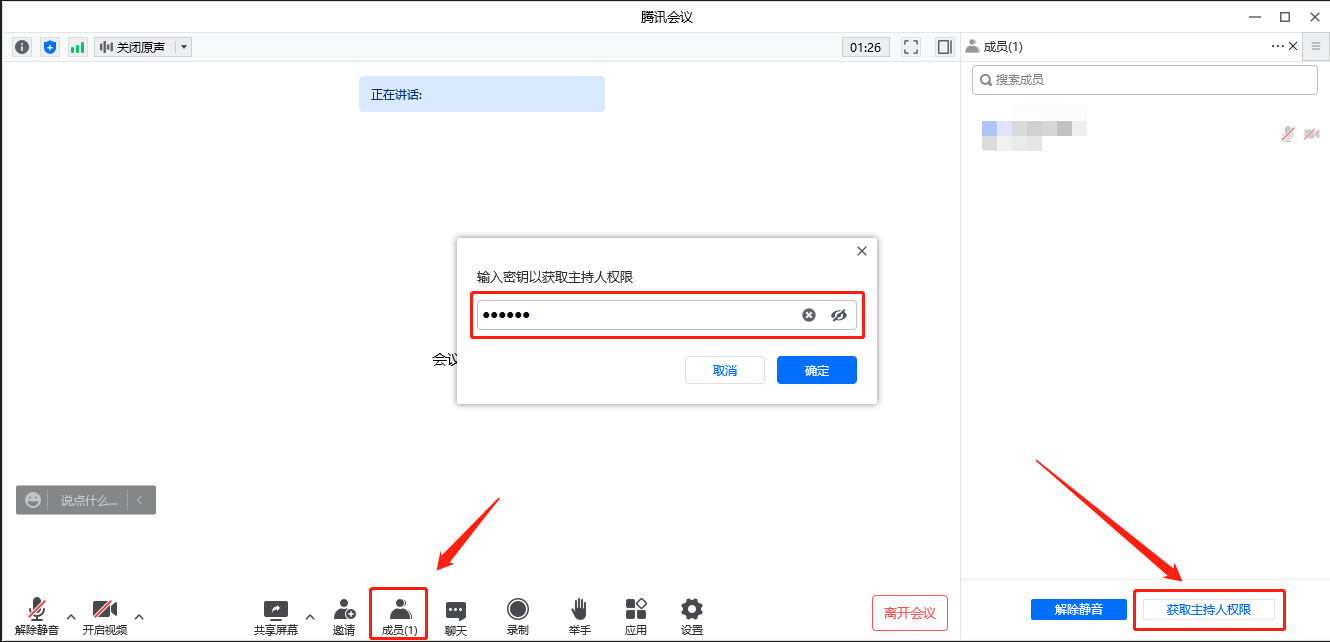Start 录制 recording

pos(517,617)
